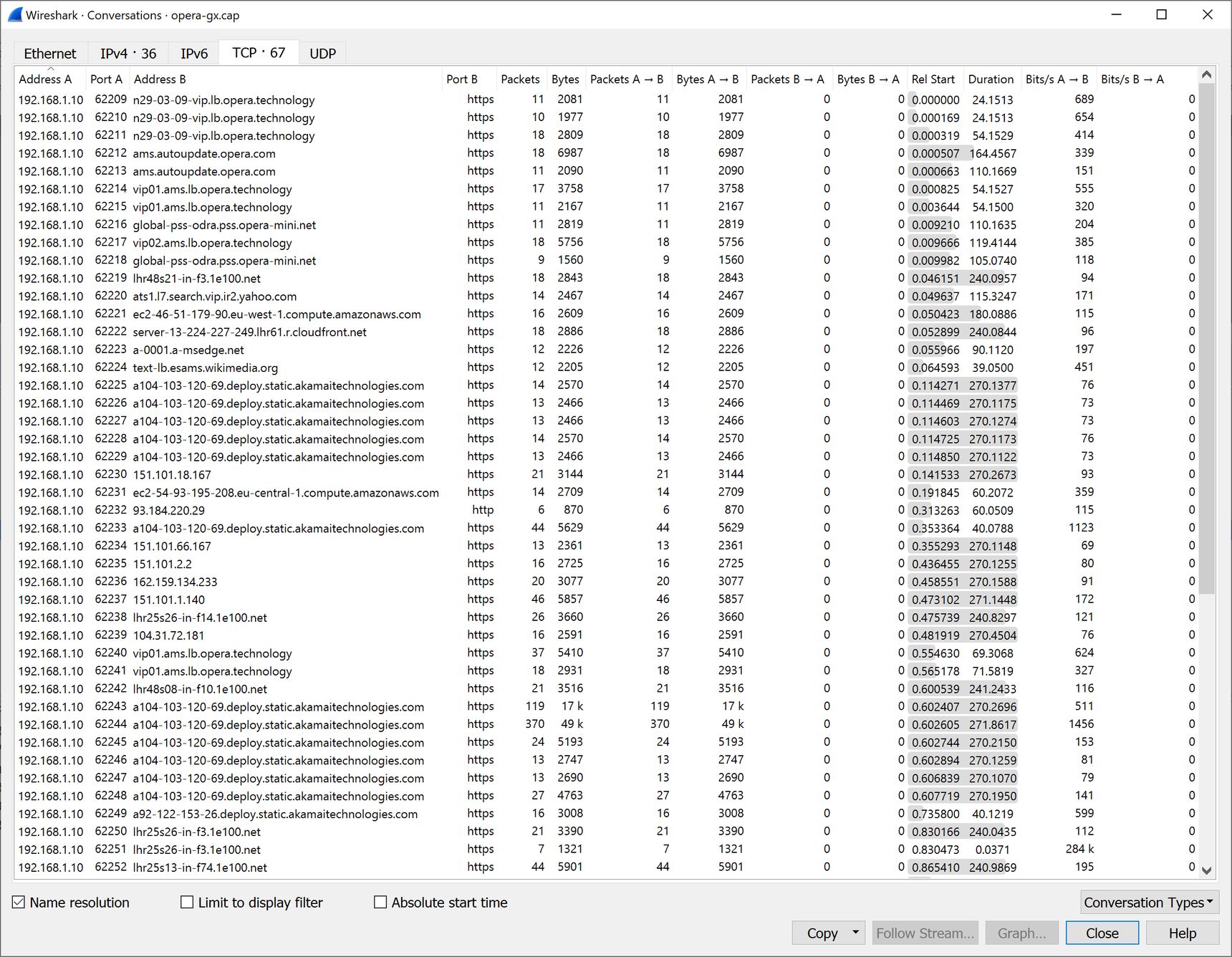
Task: Enable Limit to display filter checkbox
Action: tap(187, 903)
